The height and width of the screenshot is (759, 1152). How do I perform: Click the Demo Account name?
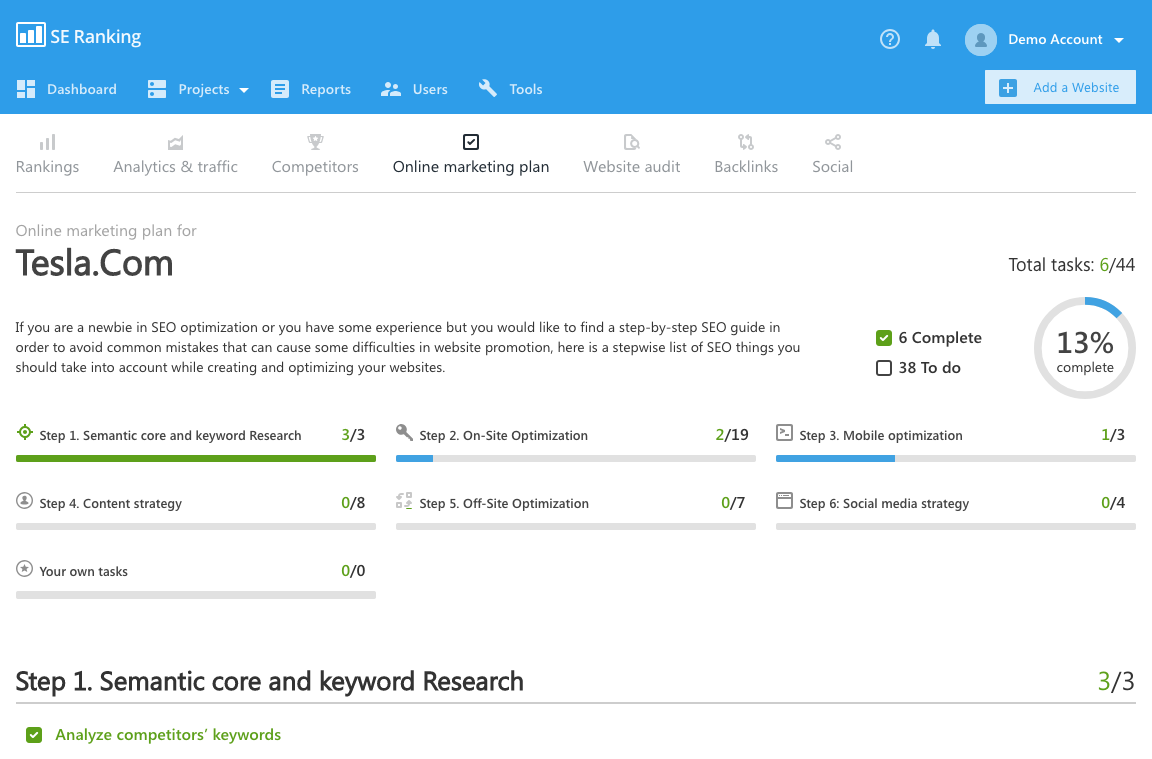(1055, 40)
